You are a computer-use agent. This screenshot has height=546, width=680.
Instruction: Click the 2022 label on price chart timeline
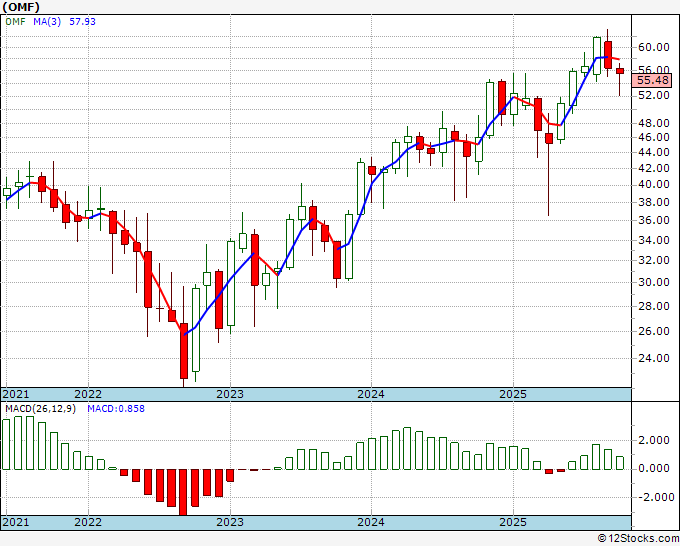(x=88, y=394)
